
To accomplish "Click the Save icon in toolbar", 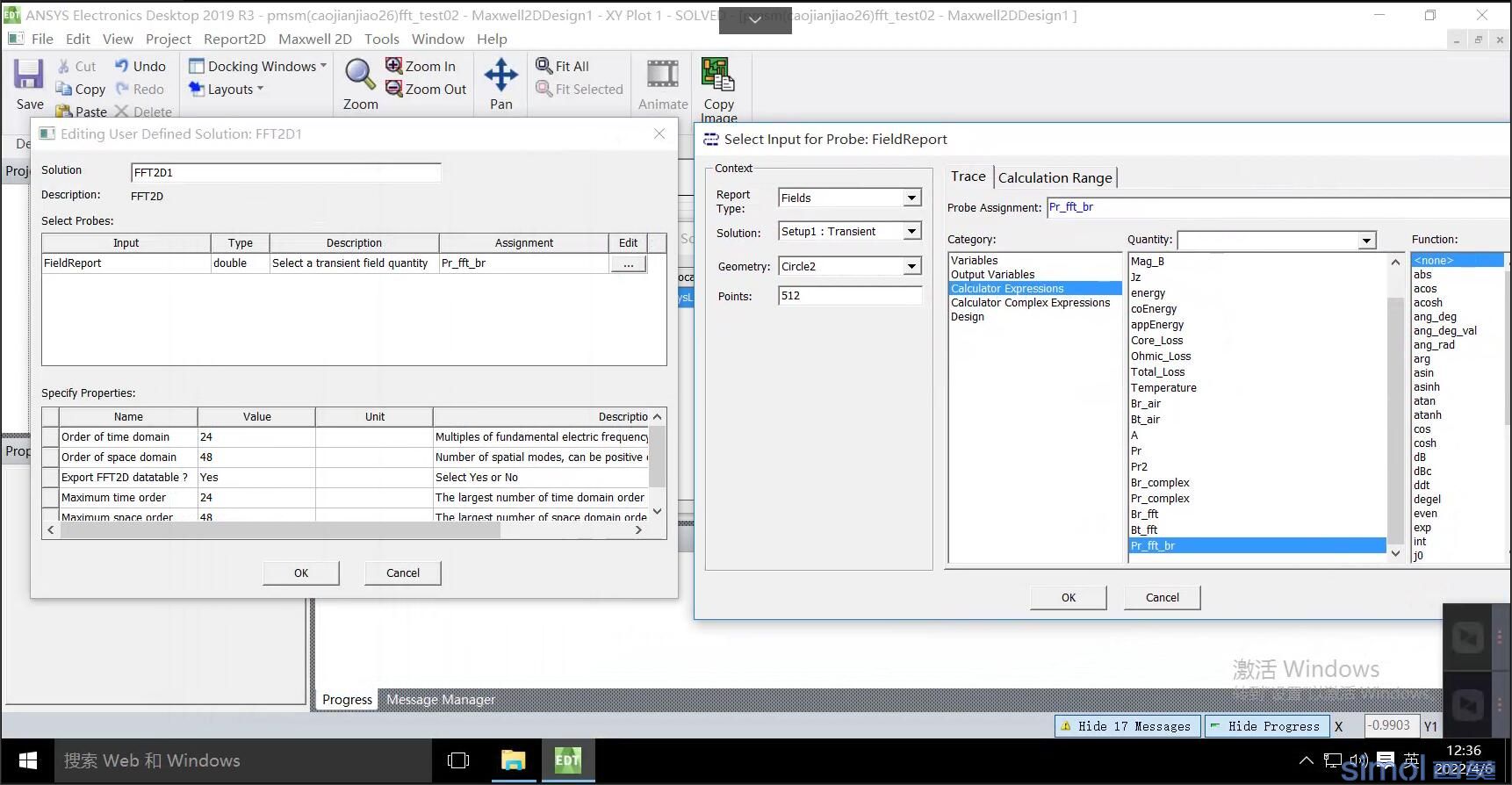I will tap(28, 75).
